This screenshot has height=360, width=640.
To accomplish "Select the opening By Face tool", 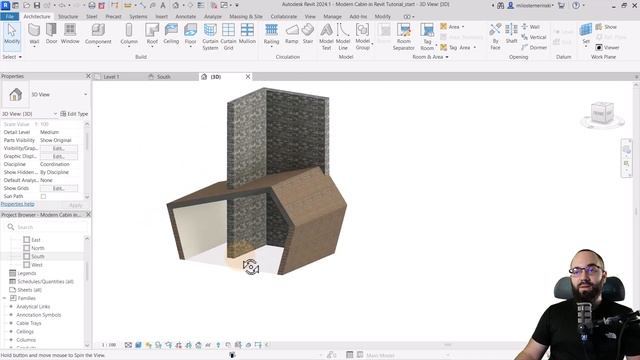I will (x=495, y=37).
